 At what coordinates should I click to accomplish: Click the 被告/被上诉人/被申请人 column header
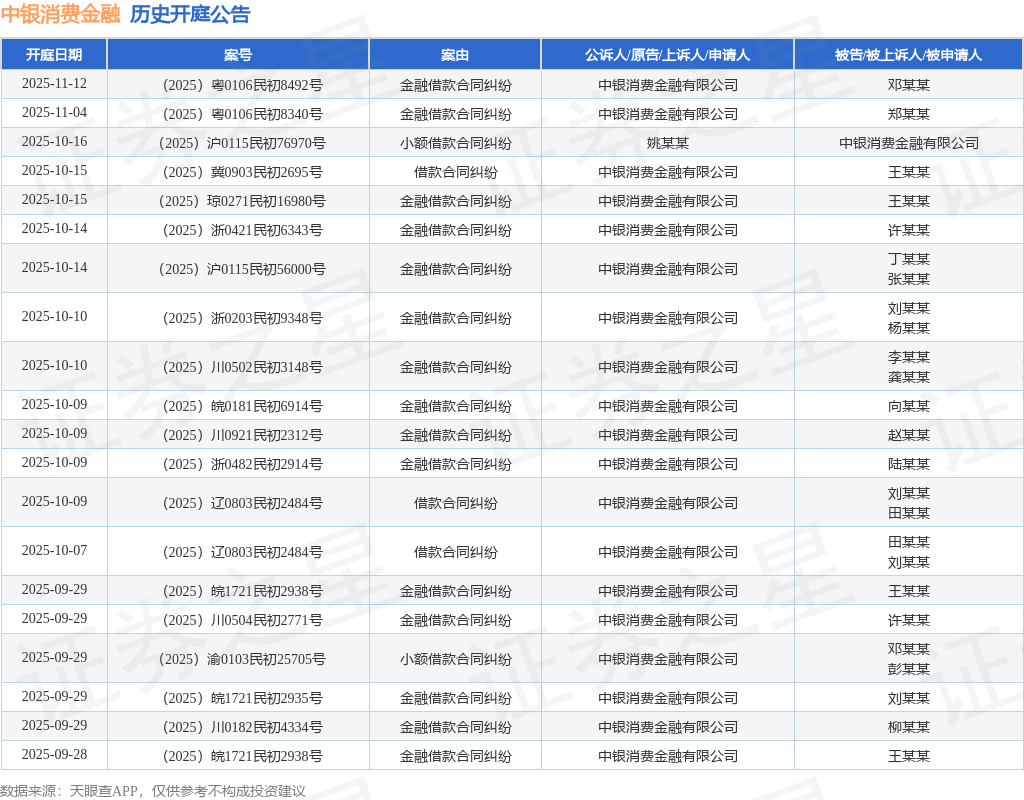(x=908, y=55)
